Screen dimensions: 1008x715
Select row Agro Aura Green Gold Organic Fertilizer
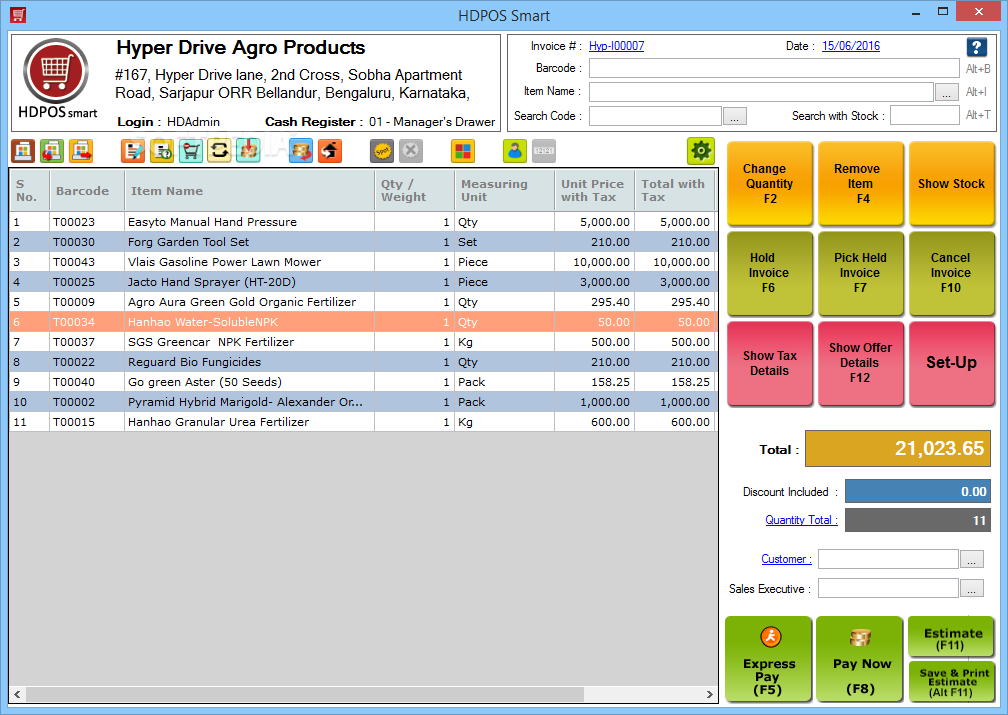coord(363,302)
